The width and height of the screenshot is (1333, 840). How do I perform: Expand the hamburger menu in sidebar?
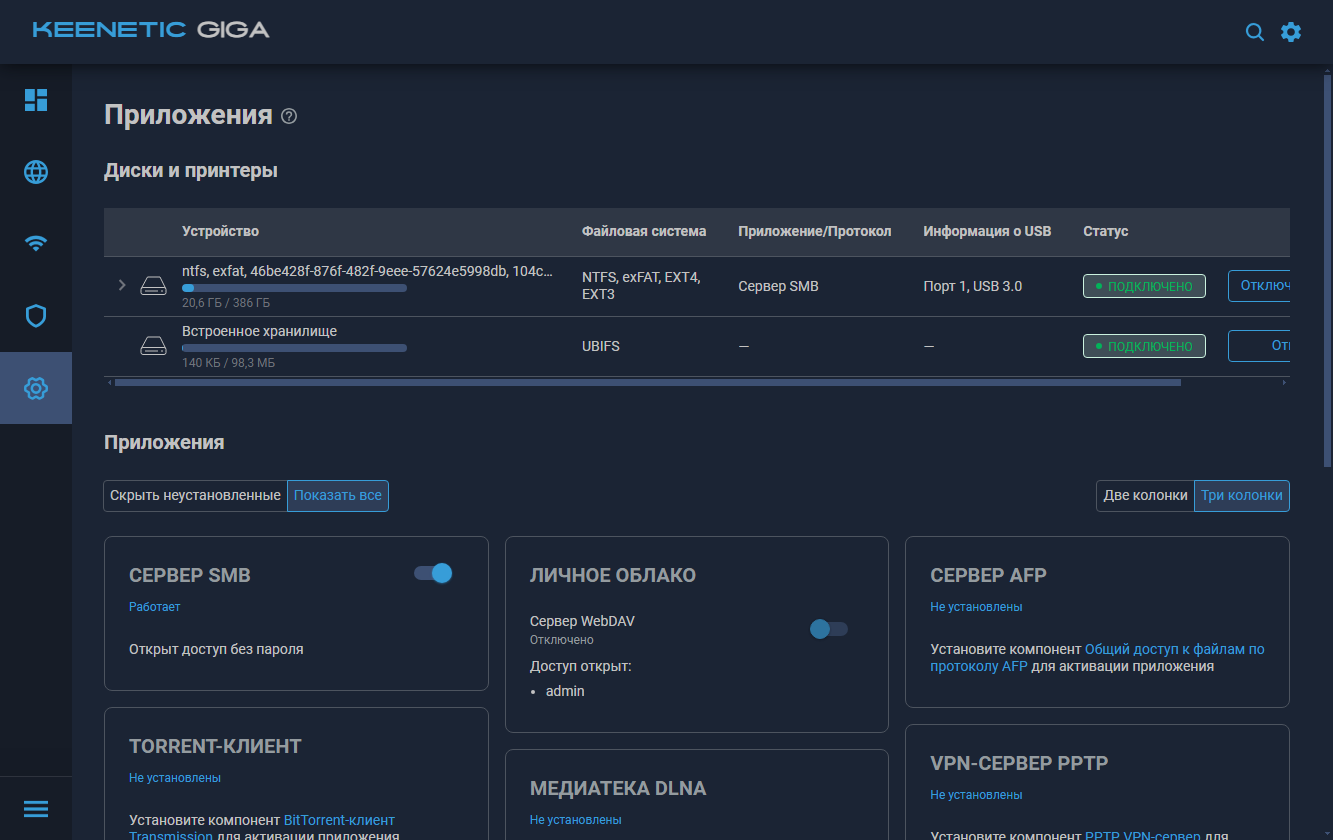36,809
